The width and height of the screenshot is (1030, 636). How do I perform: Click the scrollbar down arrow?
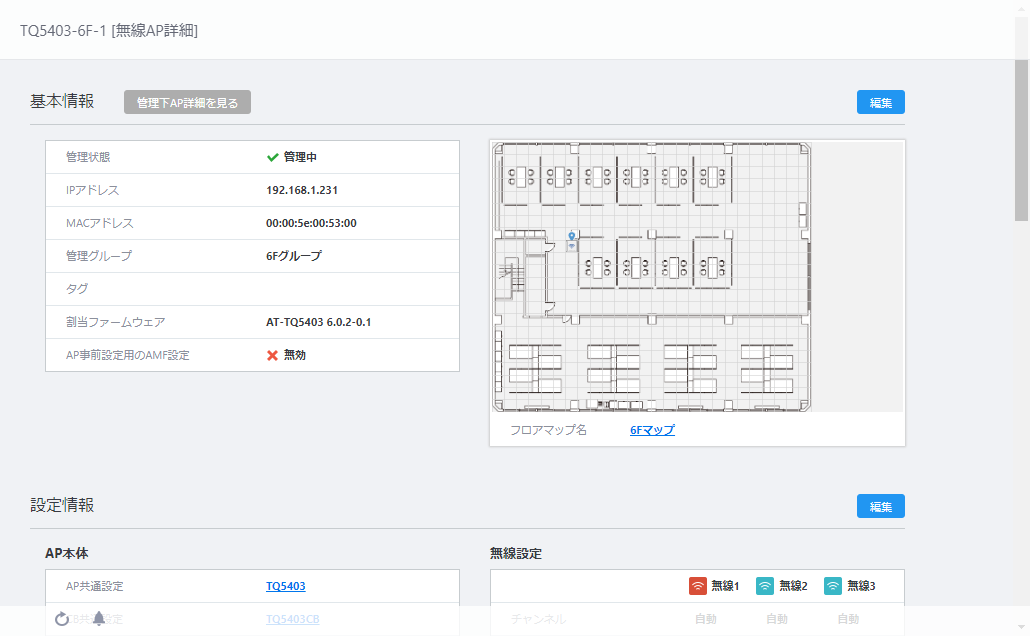pyautogui.click(x=1021, y=627)
